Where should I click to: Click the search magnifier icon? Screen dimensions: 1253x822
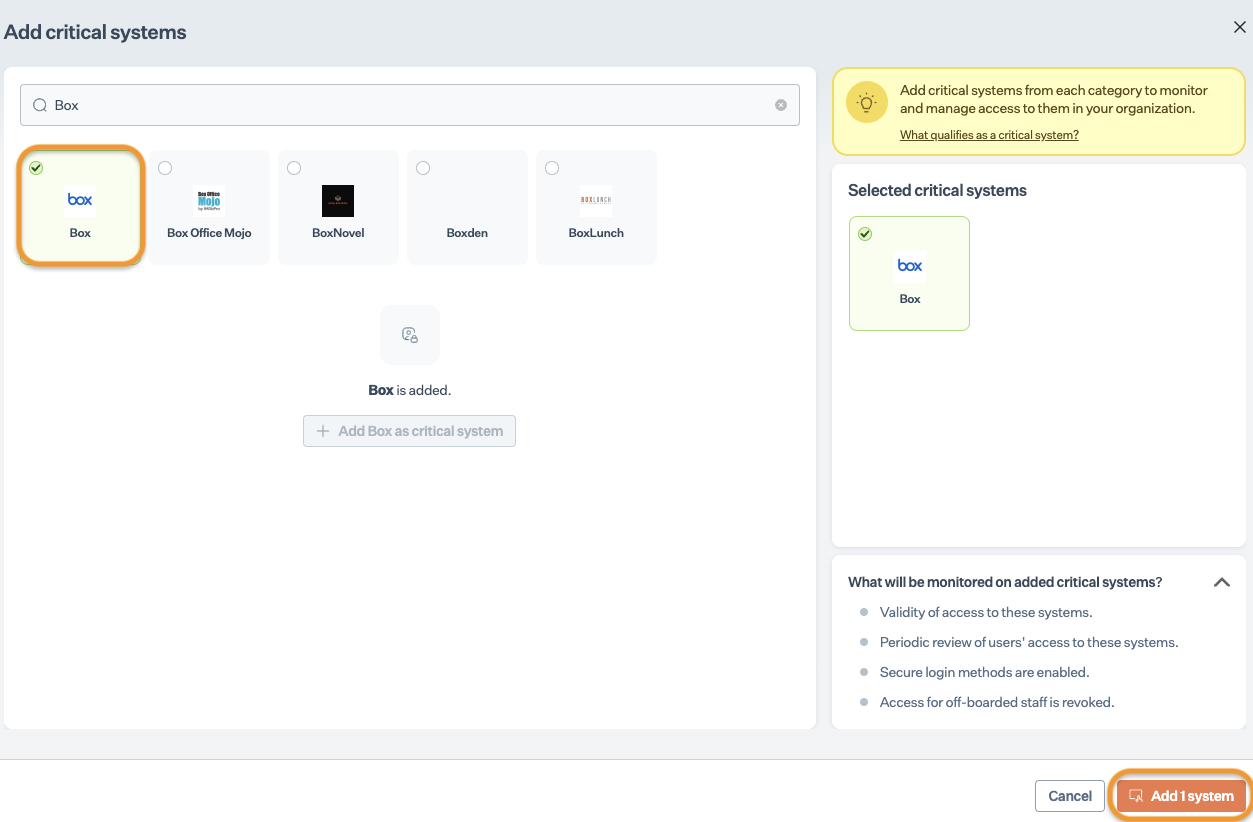41,105
